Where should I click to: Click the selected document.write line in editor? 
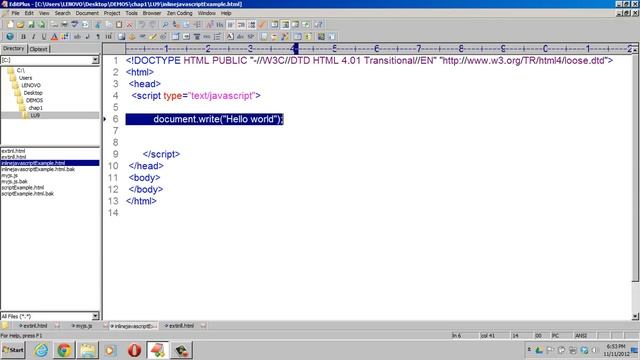[x=204, y=119]
